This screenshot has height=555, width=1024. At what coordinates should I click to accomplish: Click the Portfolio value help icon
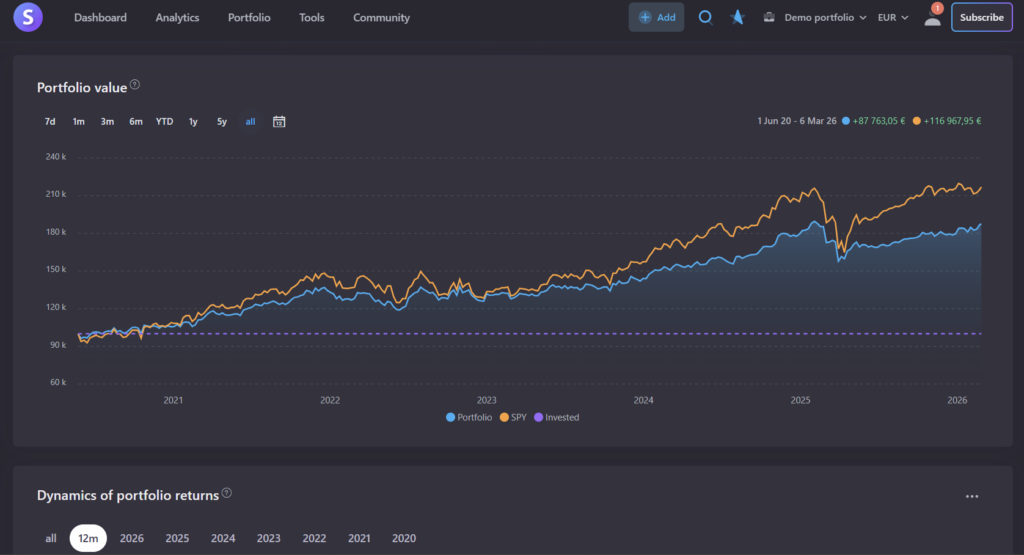135,85
